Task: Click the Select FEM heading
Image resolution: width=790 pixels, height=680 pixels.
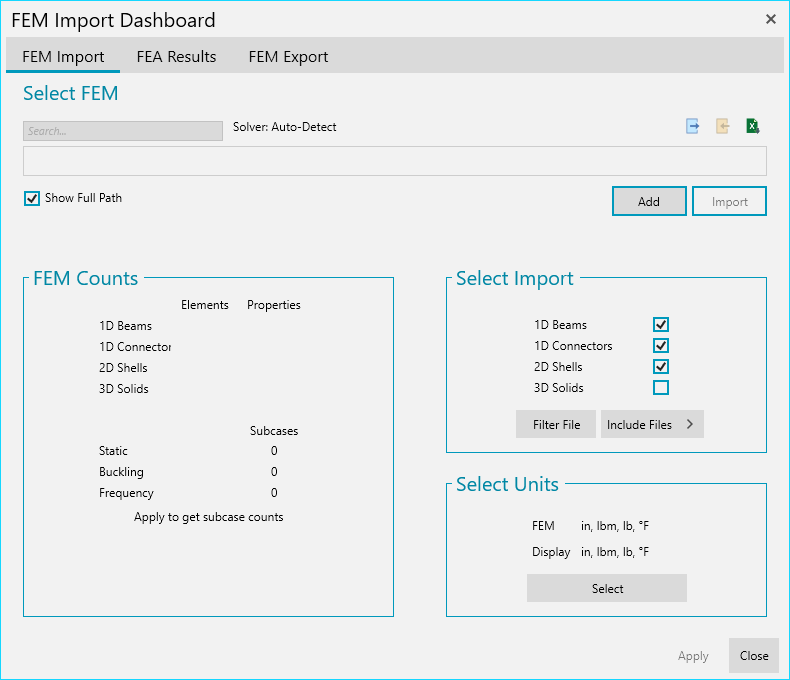Action: click(71, 93)
